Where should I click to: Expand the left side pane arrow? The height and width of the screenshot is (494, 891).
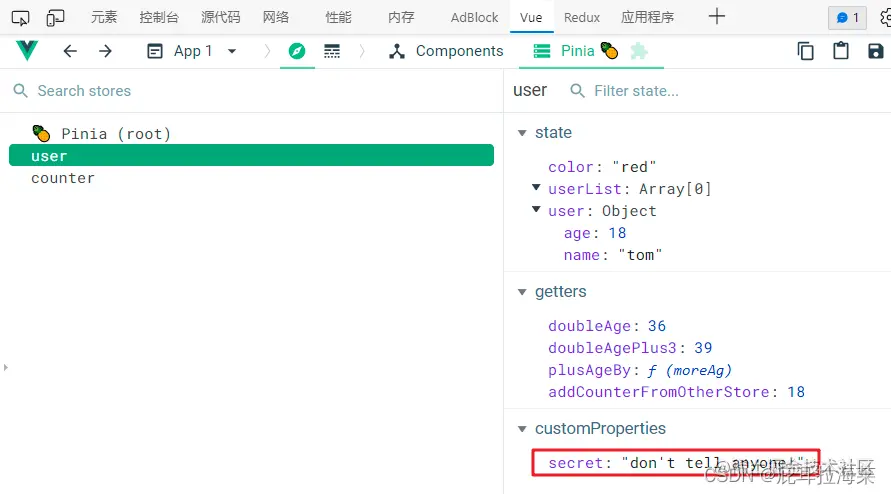[x=6, y=367]
